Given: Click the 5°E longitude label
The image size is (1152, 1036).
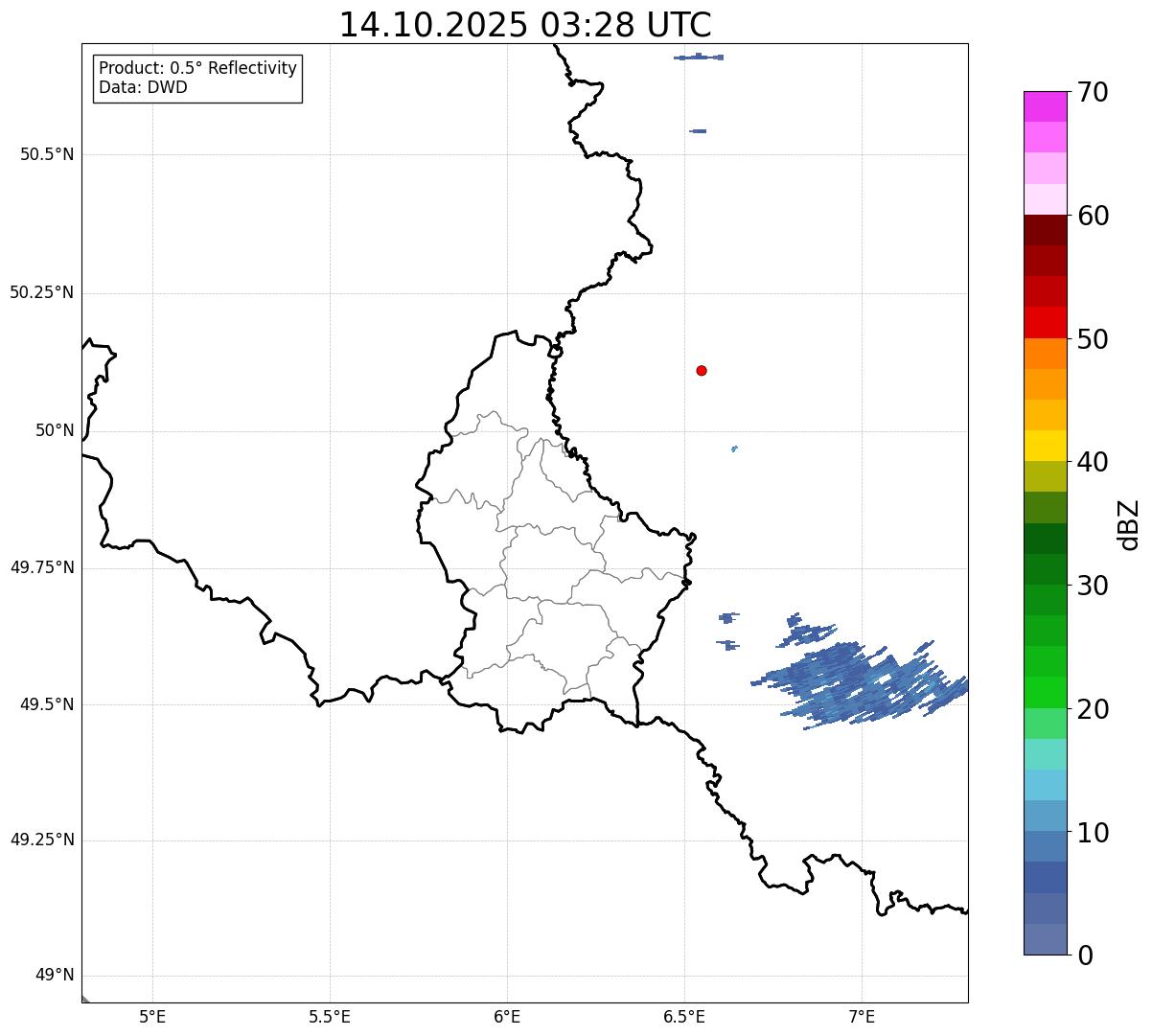Looking at the screenshot, I should (152, 1016).
